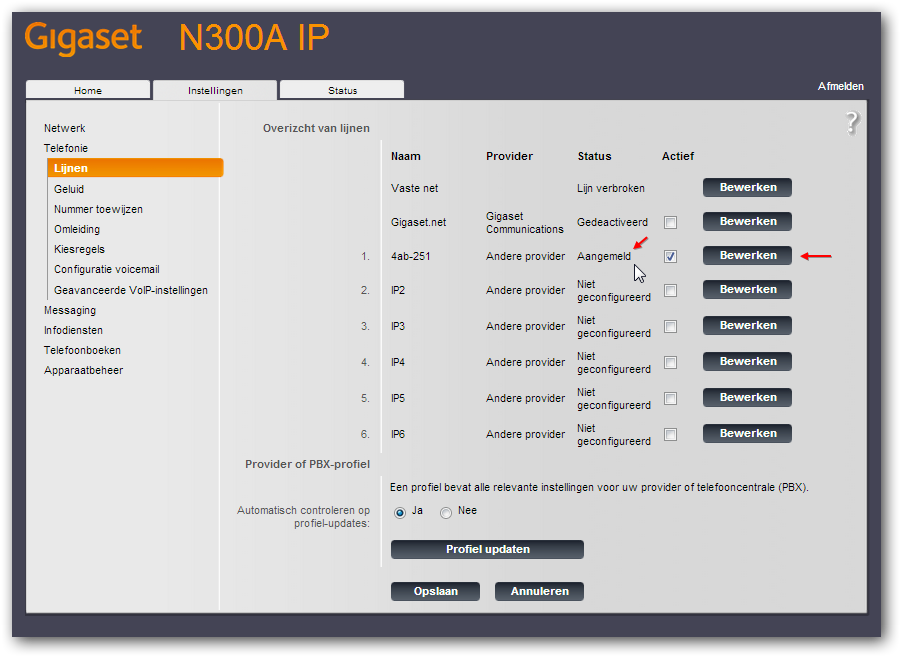Enable the Gigaset.net Actief checkbox
Image resolution: width=901 pixels, height=657 pixels.
pyautogui.click(x=670, y=222)
